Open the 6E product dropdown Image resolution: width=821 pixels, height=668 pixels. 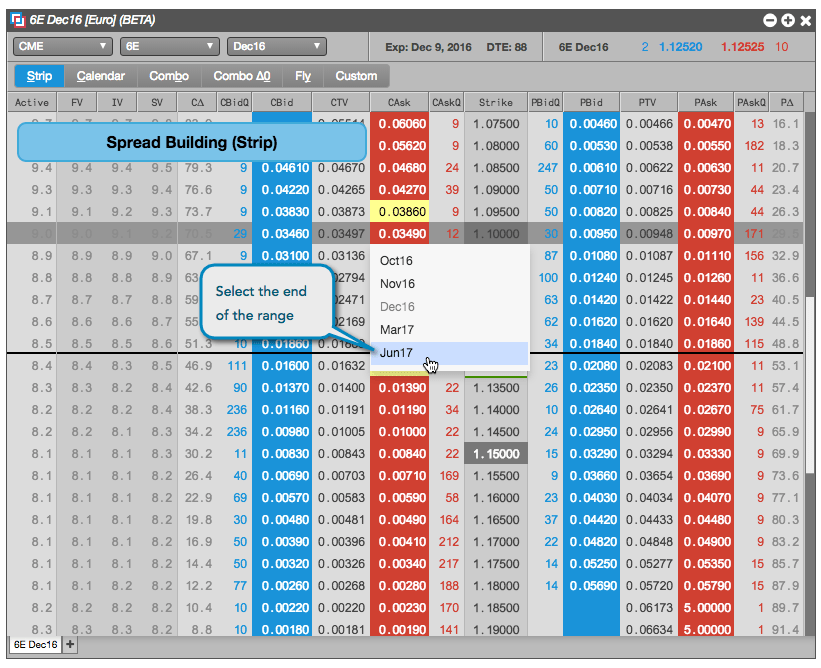point(170,47)
